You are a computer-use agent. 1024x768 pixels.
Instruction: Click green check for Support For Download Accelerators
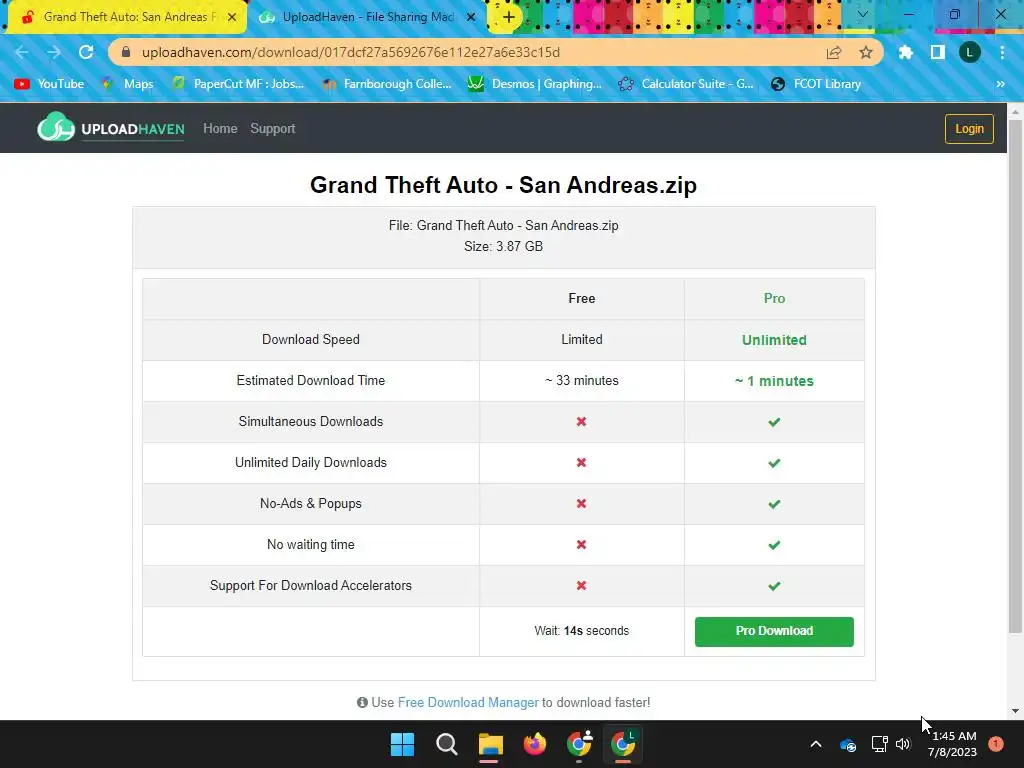point(774,586)
